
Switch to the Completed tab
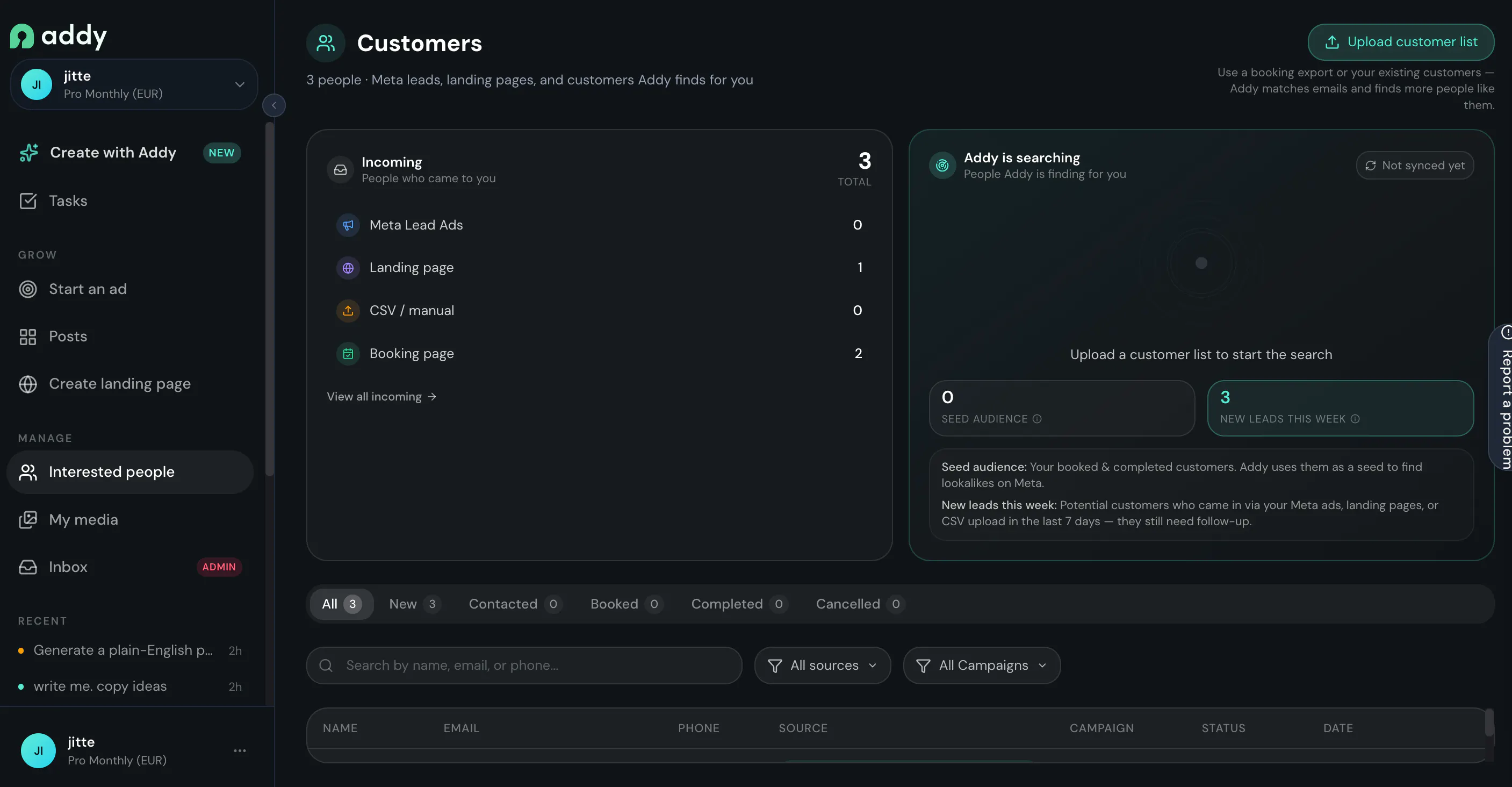point(739,604)
